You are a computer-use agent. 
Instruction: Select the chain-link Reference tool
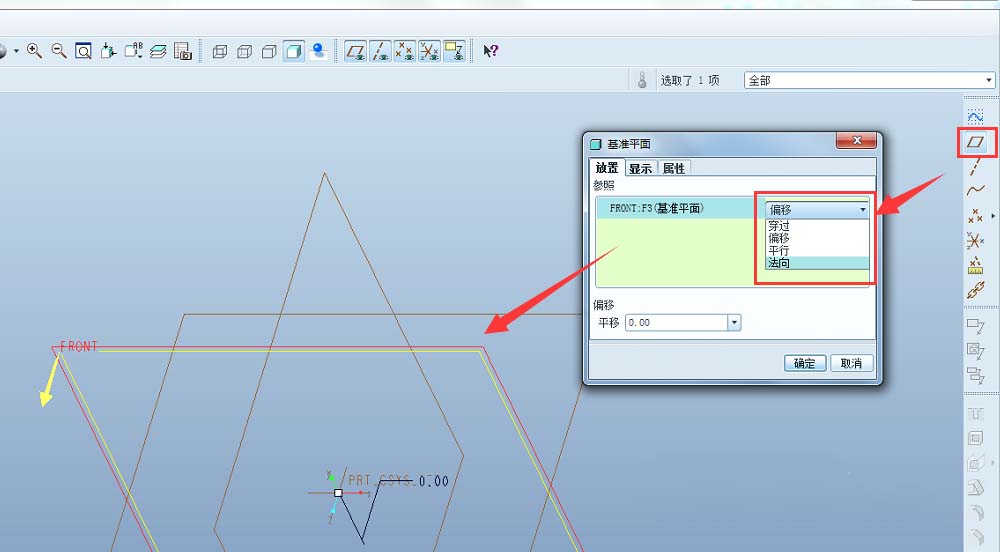pyautogui.click(x=975, y=290)
